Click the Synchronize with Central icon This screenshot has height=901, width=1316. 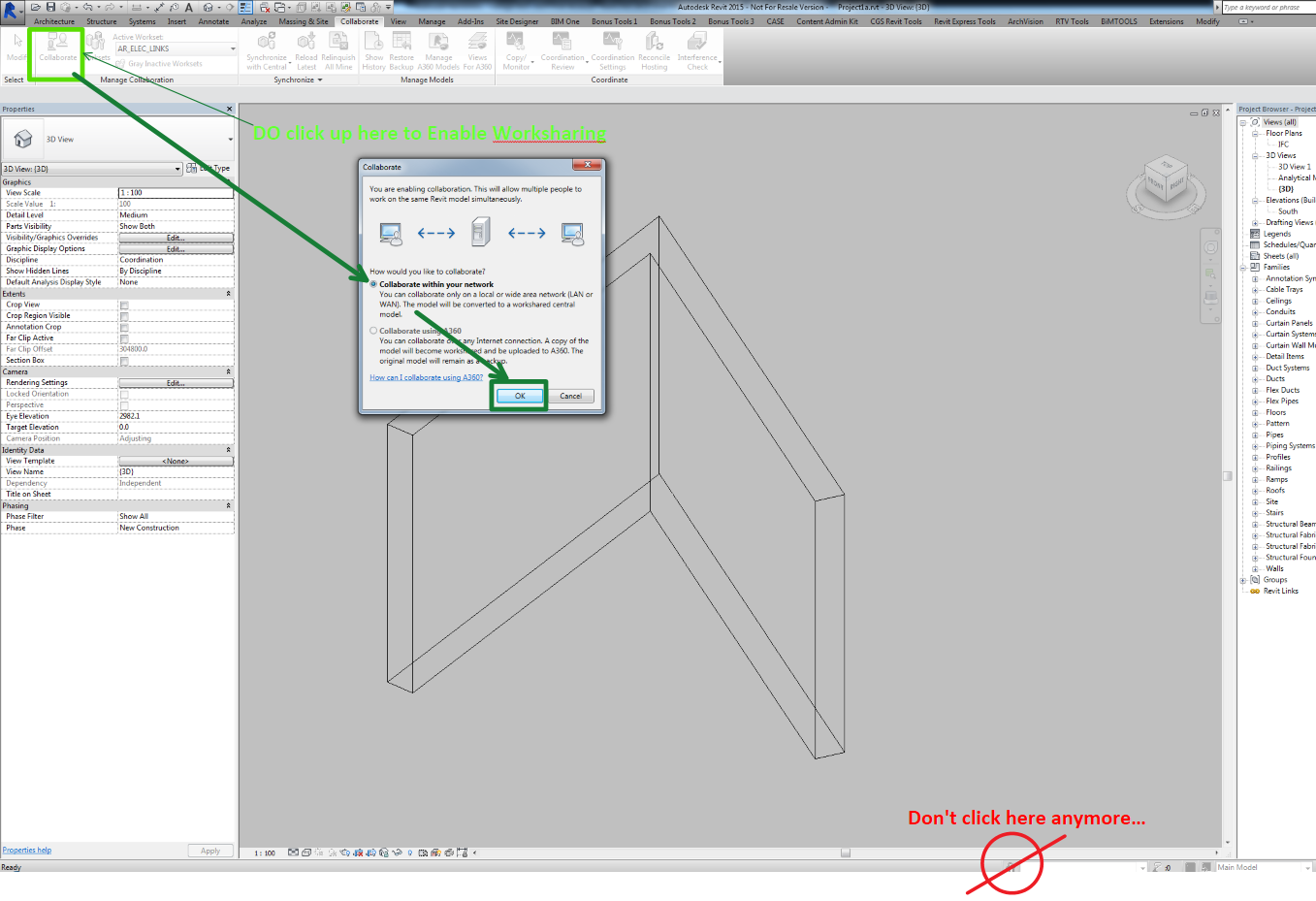267,42
